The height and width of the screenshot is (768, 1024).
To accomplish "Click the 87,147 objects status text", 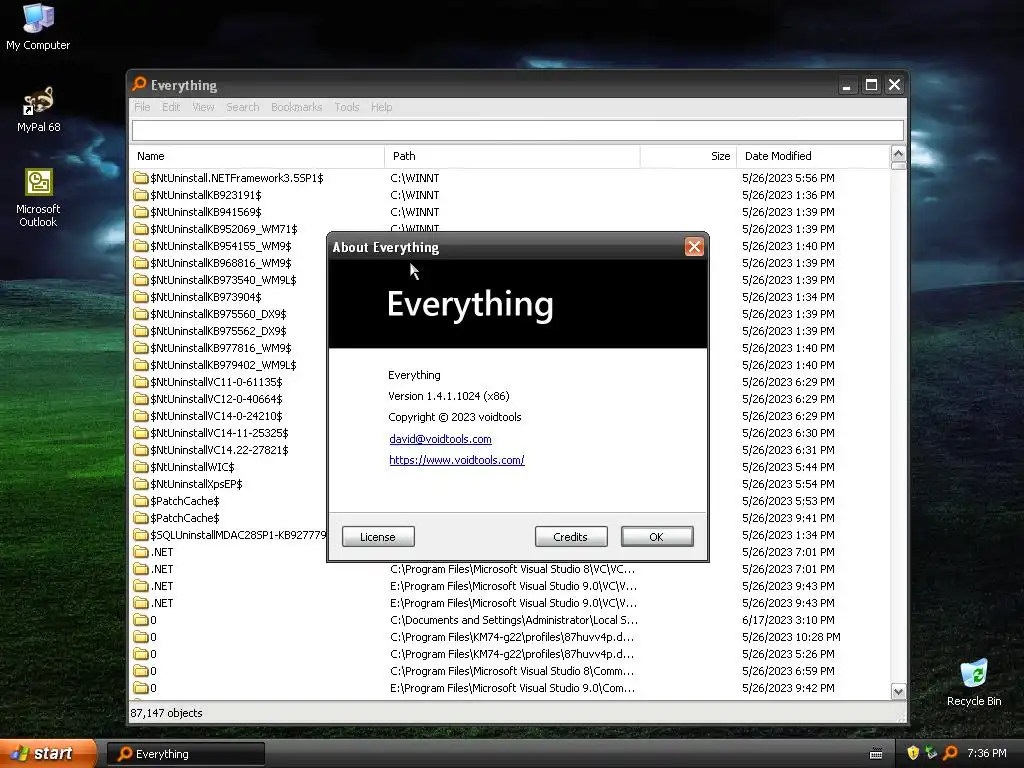I will (x=167, y=713).
